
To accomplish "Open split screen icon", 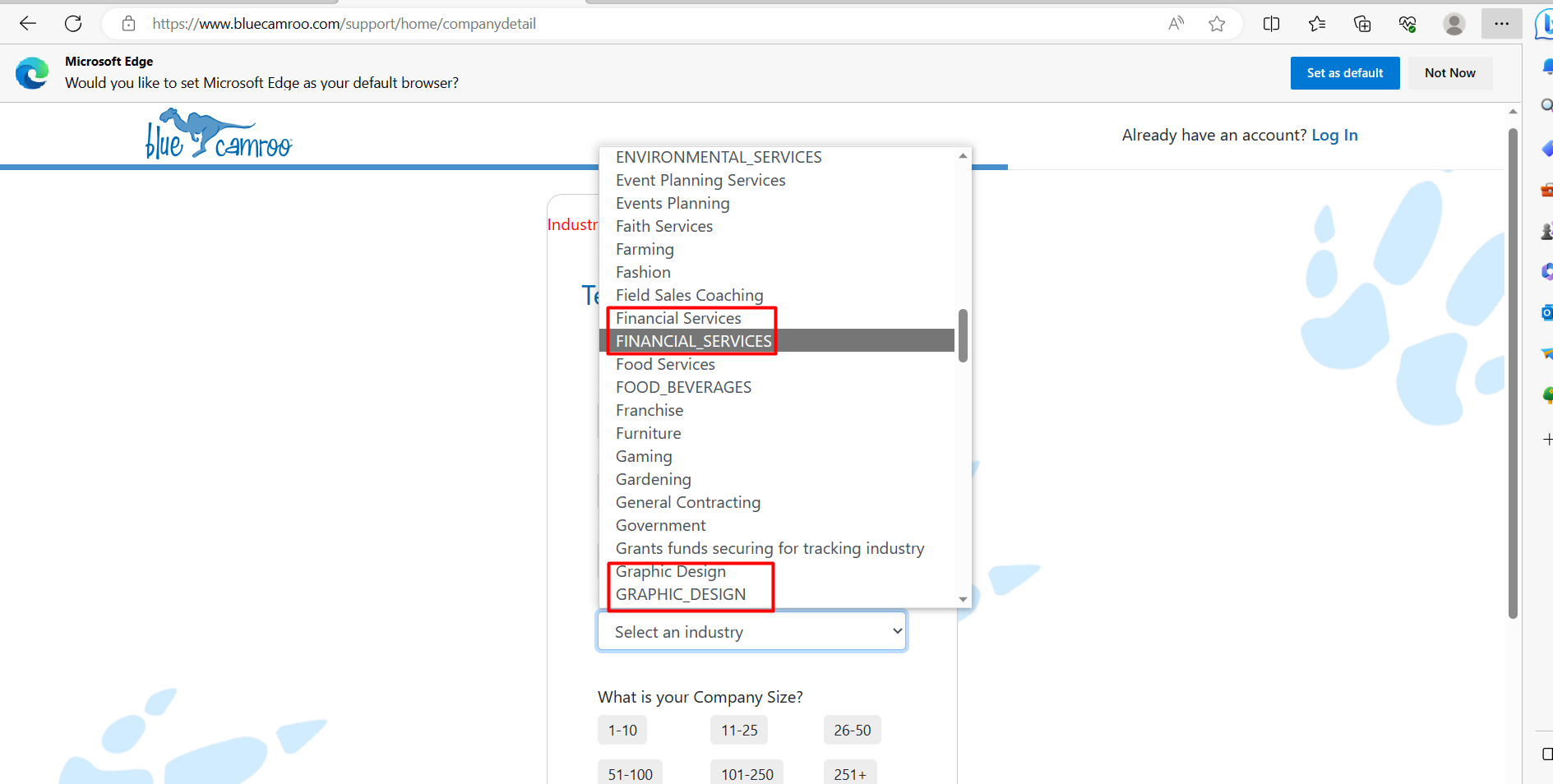I will [1271, 24].
